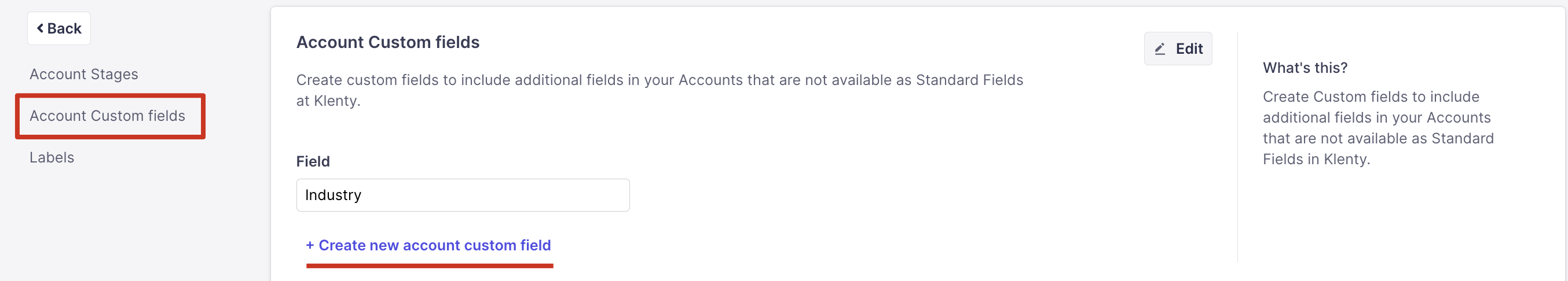The width and height of the screenshot is (1568, 281).
Task: Click the Account Custom fields page heading
Action: coord(388,42)
